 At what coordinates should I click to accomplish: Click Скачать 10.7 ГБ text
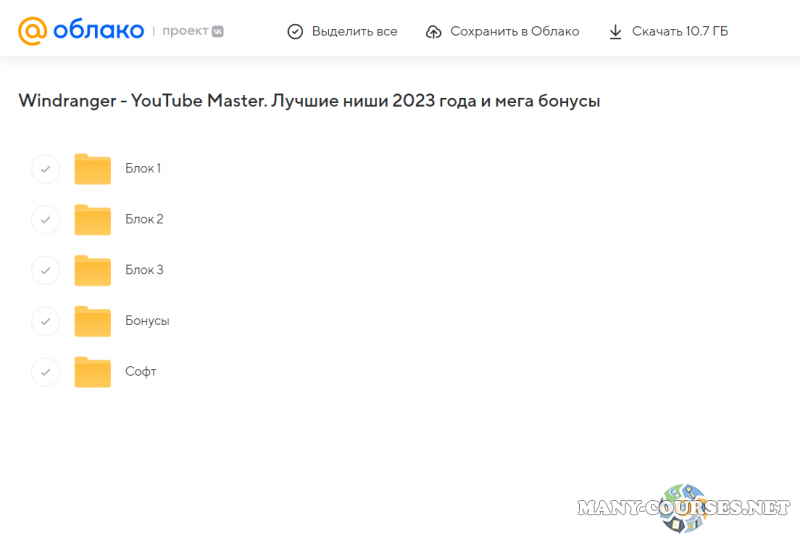pos(680,32)
